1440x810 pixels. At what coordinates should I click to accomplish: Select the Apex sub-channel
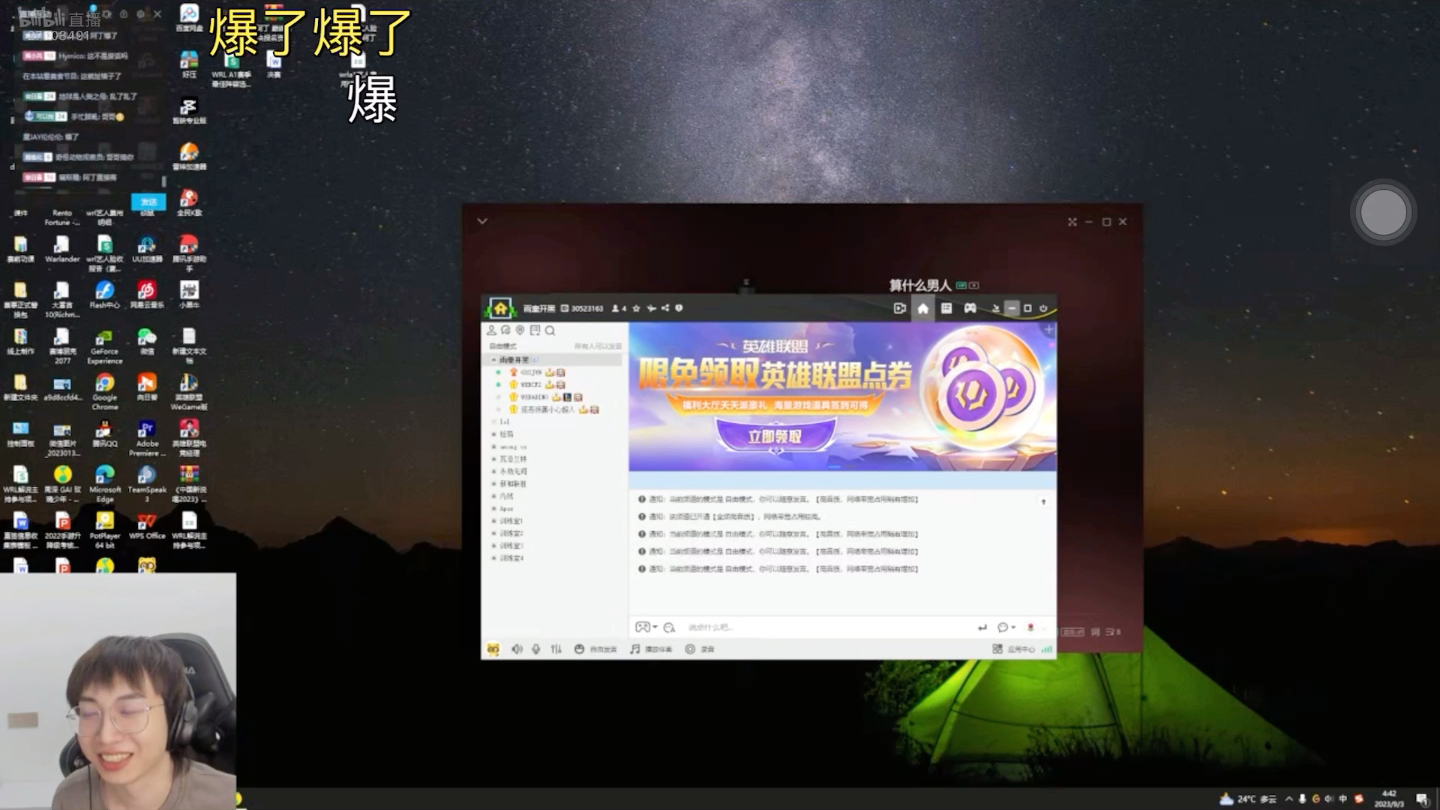pyautogui.click(x=506, y=508)
